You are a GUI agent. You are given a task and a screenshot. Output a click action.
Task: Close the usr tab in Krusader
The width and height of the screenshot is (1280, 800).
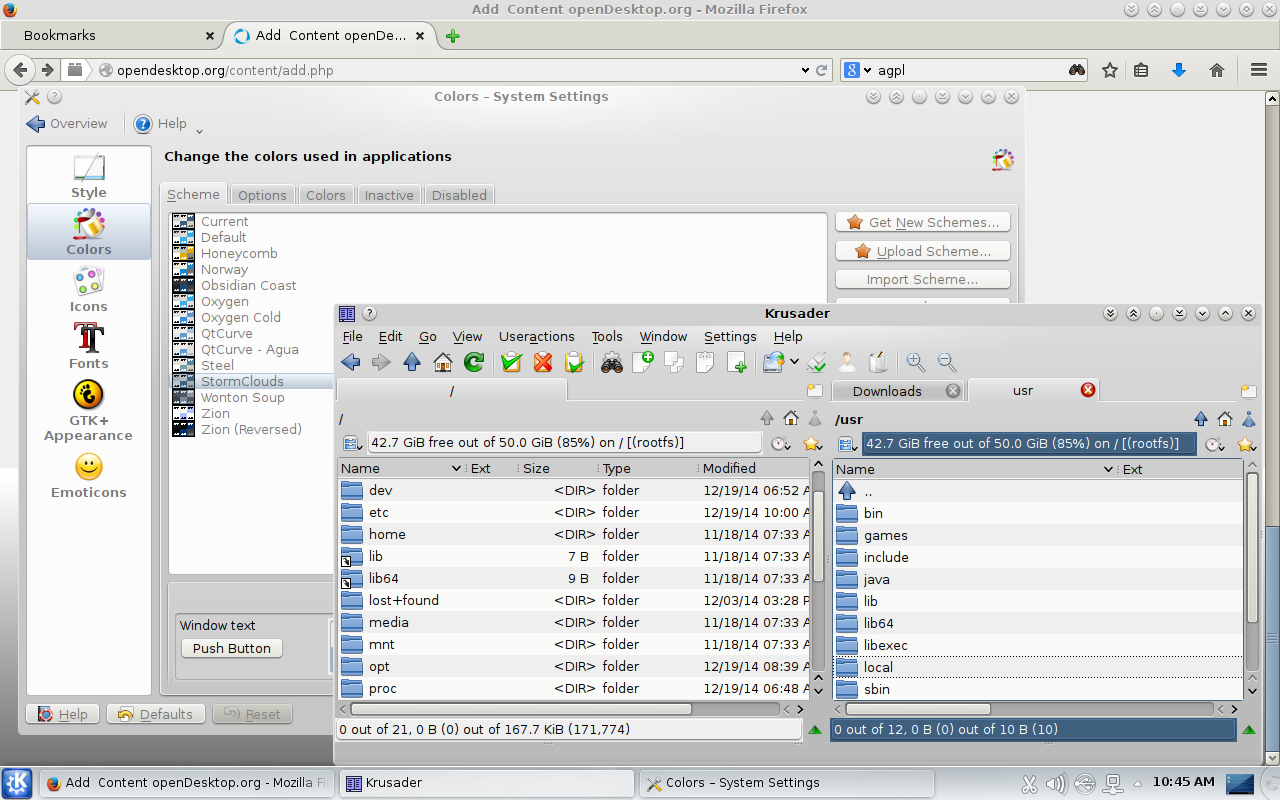click(x=1088, y=390)
